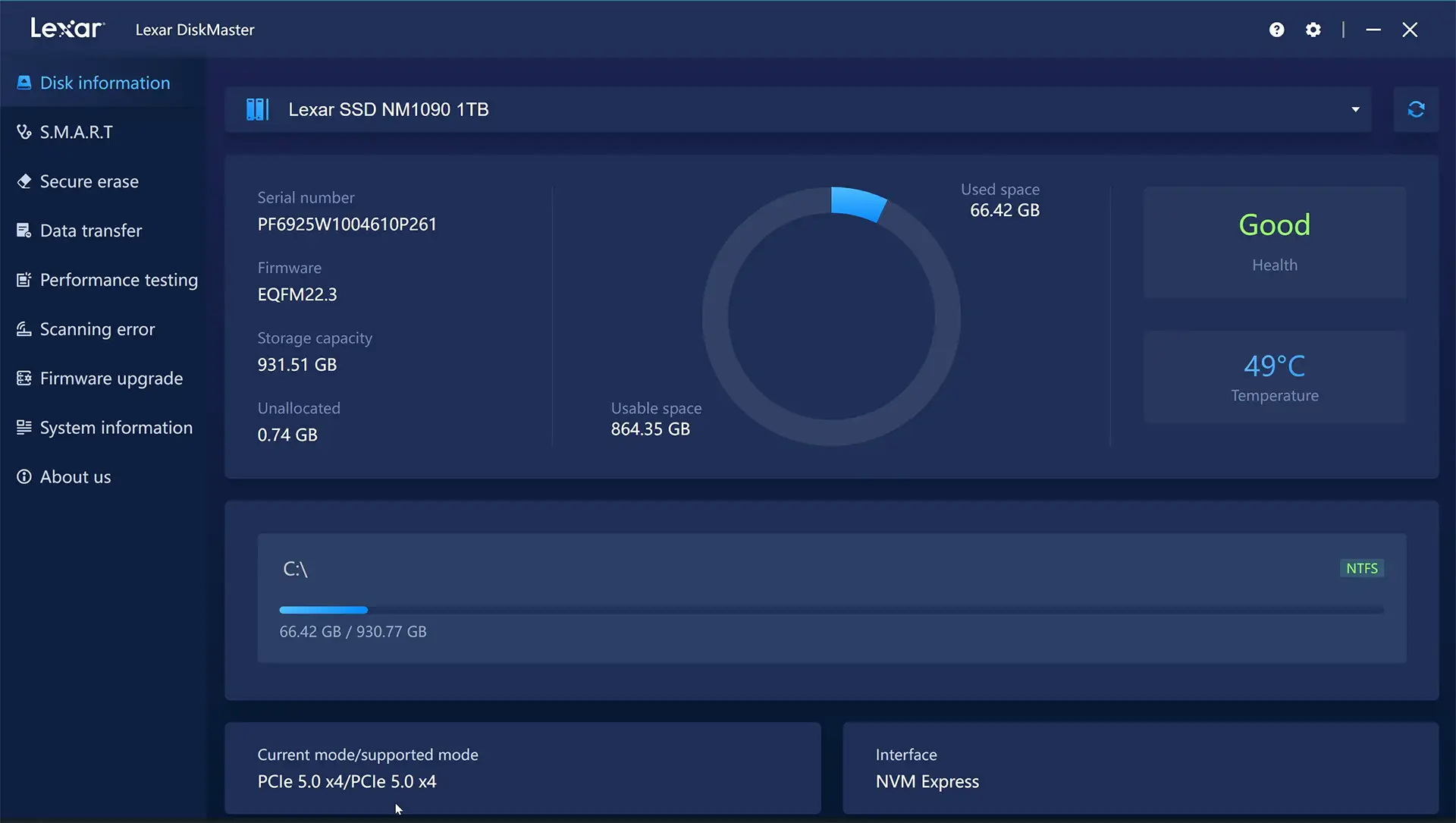This screenshot has width=1456, height=823.
Task: Click usable space value 864.35 GB
Action: pos(651,429)
